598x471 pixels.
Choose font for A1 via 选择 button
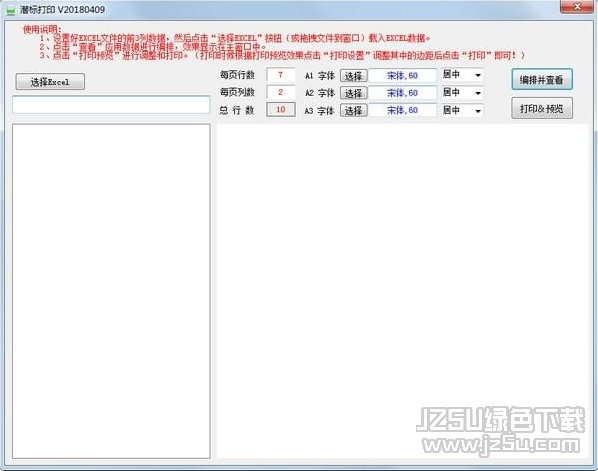tap(354, 76)
